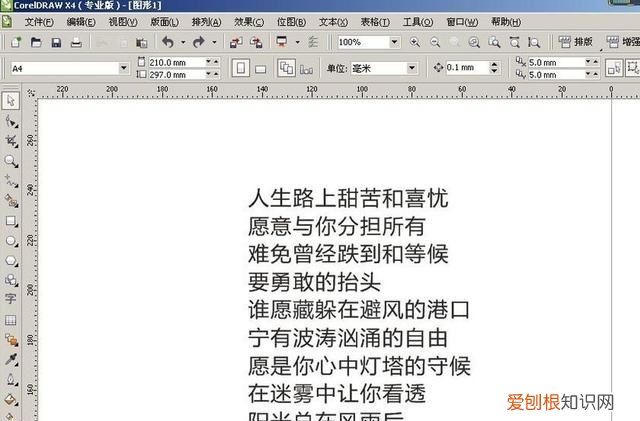The height and width of the screenshot is (421, 640).
Task: Save the document with the floppy icon
Action: coord(56,42)
